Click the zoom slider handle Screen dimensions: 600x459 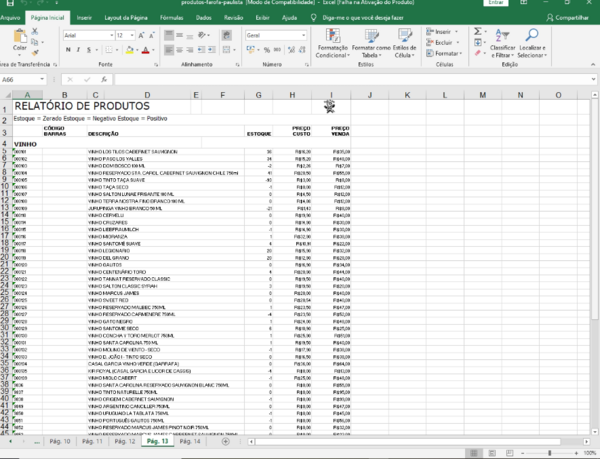[x=549, y=453]
